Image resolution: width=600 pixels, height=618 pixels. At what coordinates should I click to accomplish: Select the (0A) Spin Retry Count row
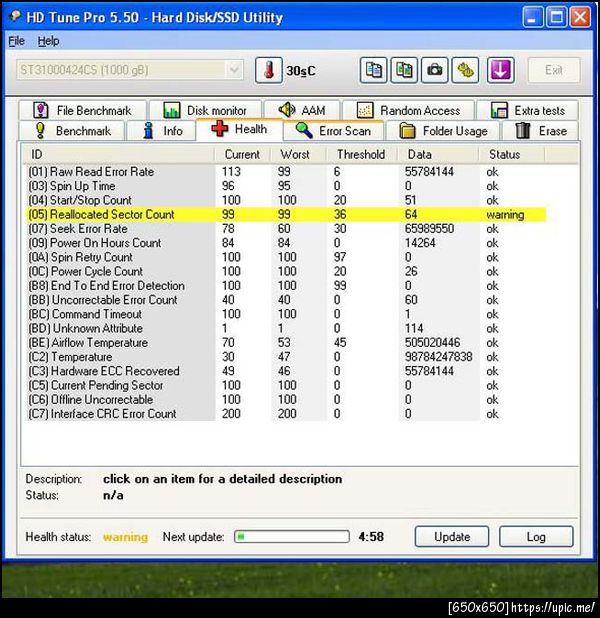(286, 257)
